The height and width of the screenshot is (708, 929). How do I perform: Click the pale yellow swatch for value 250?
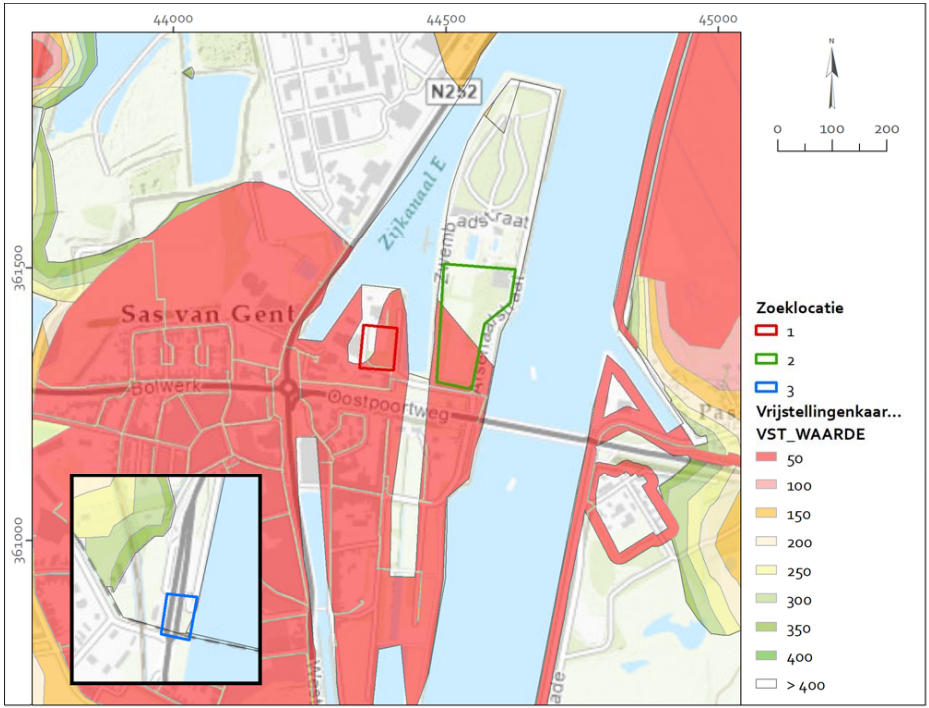coord(766,570)
